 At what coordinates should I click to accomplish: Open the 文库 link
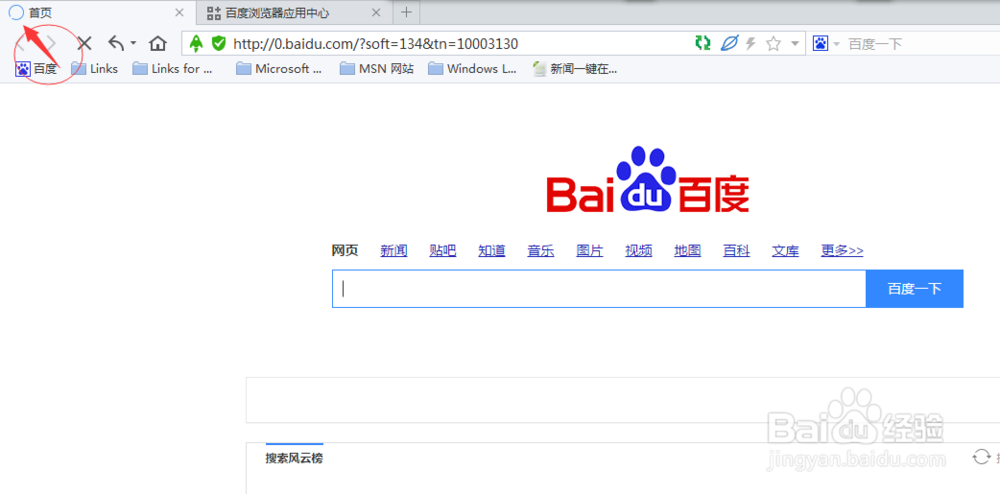pyautogui.click(x=786, y=251)
